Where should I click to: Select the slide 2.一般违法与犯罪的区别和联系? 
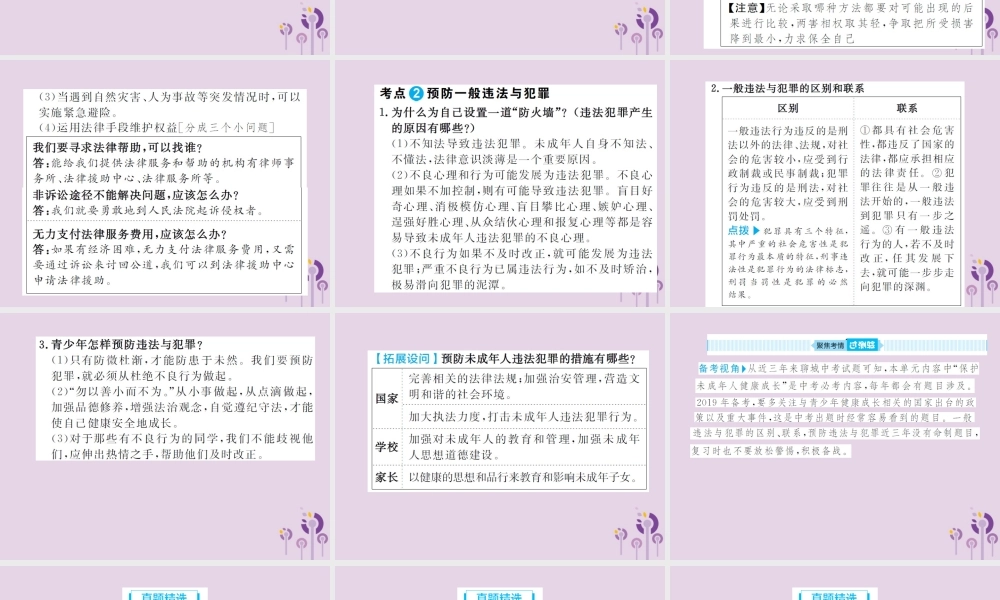835,185
